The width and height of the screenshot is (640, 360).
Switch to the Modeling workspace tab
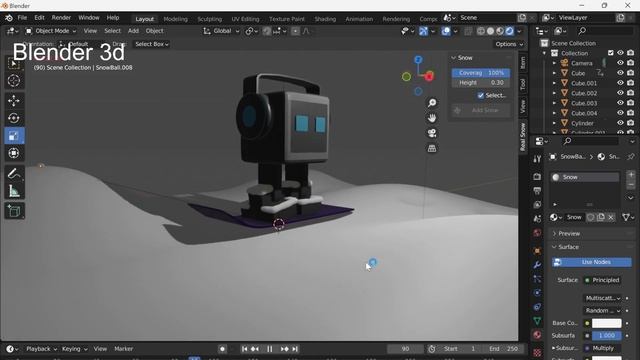(176, 19)
